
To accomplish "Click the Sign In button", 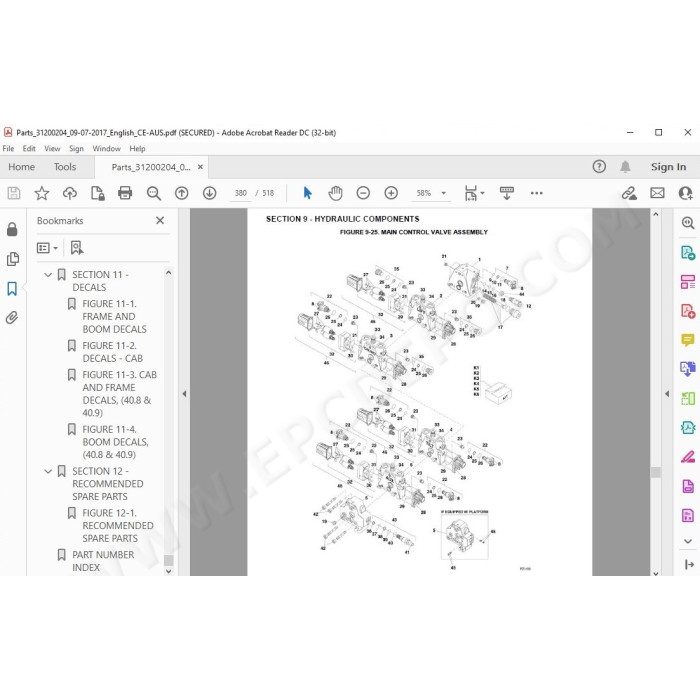I will coord(668,167).
